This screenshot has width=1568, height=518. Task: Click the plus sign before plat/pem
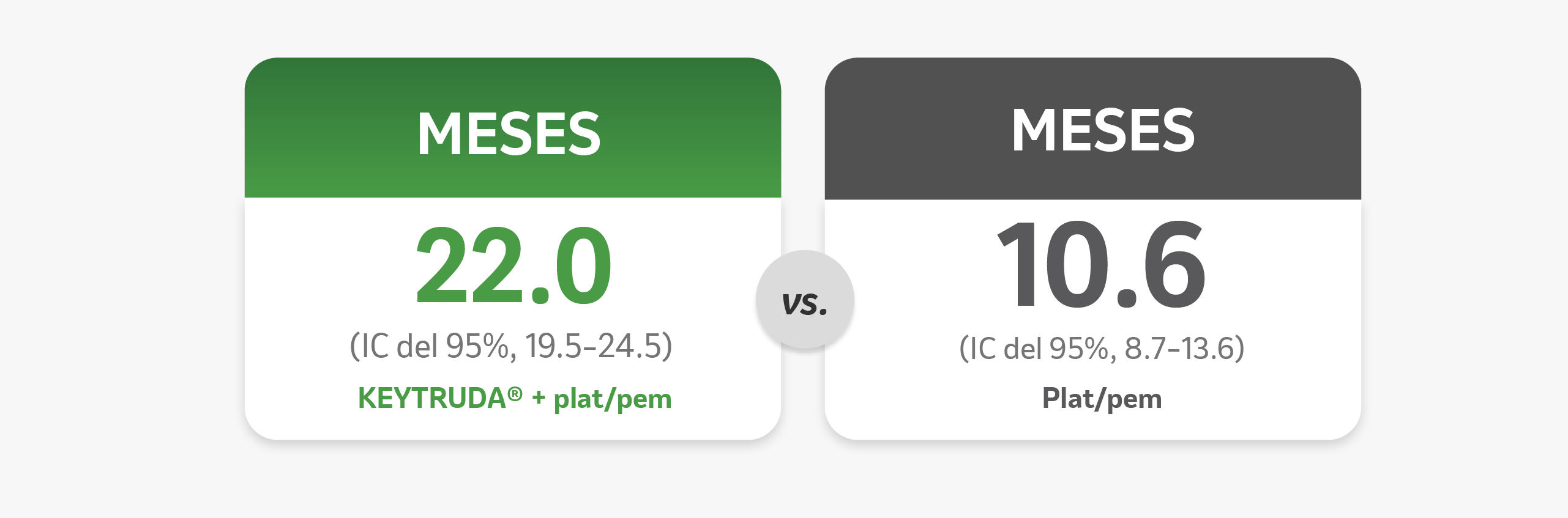539,398
